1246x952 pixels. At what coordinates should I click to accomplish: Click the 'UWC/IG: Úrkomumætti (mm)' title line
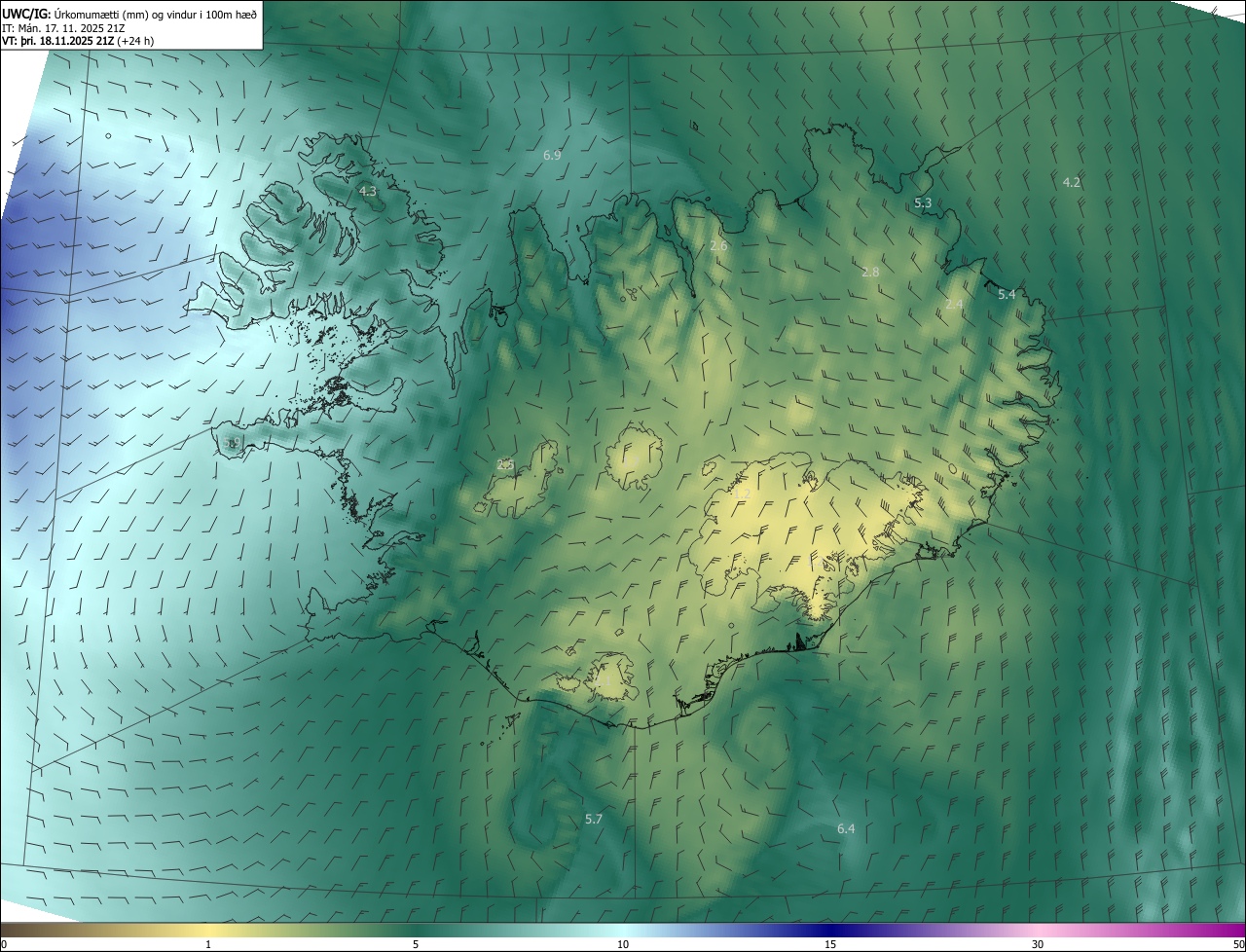tap(129, 14)
